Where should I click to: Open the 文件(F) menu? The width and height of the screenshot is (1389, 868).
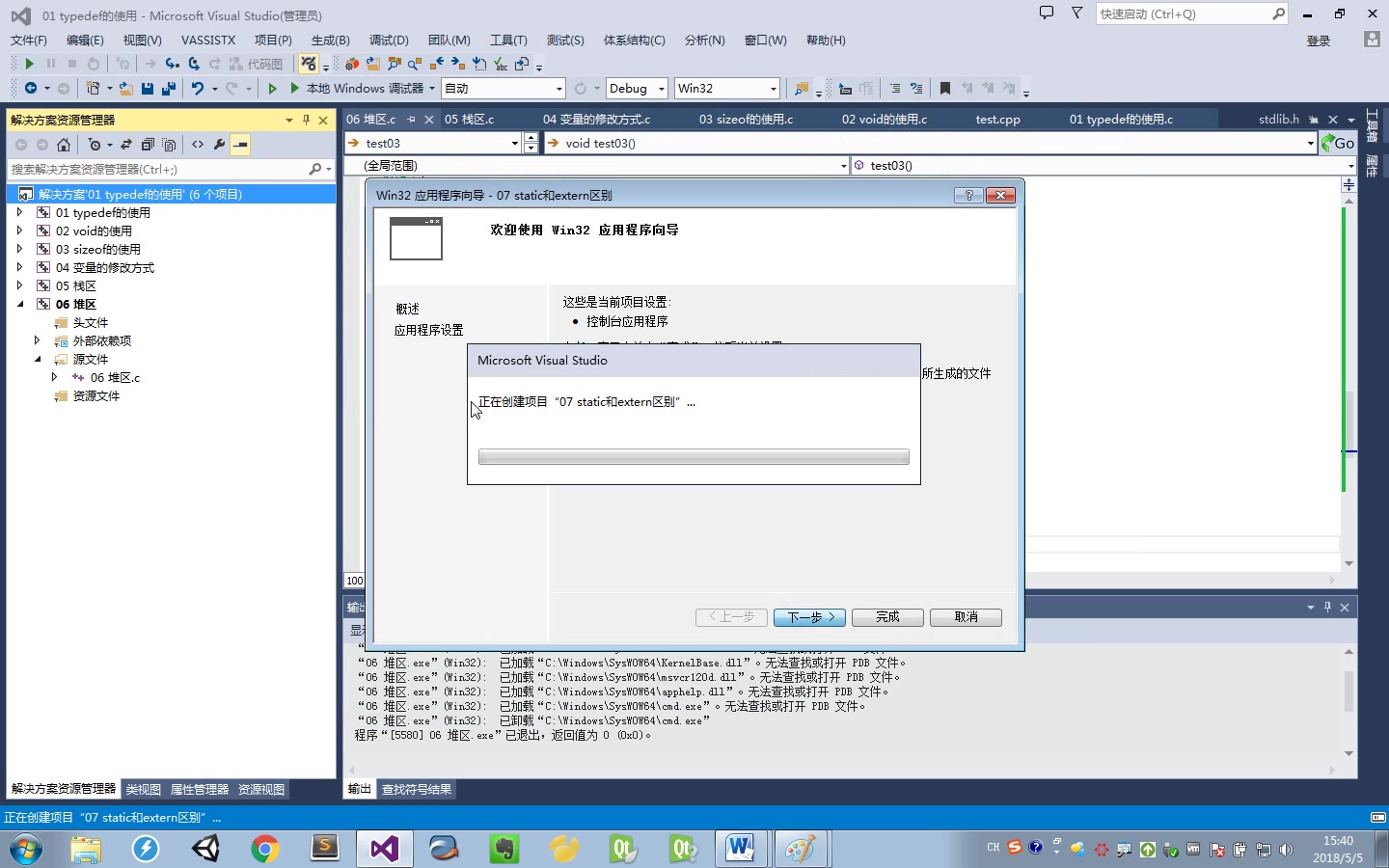28,40
